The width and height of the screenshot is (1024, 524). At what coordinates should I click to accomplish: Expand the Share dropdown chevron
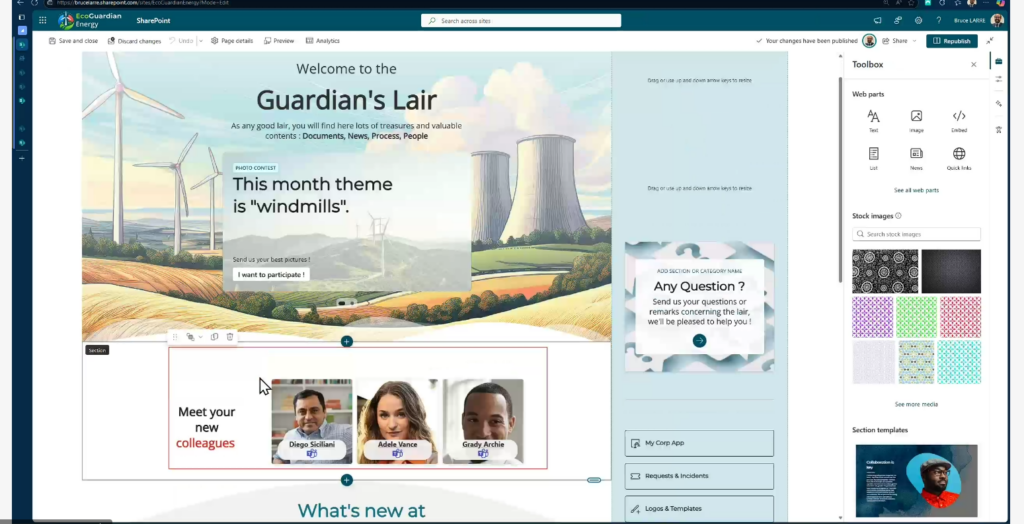[x=914, y=41]
